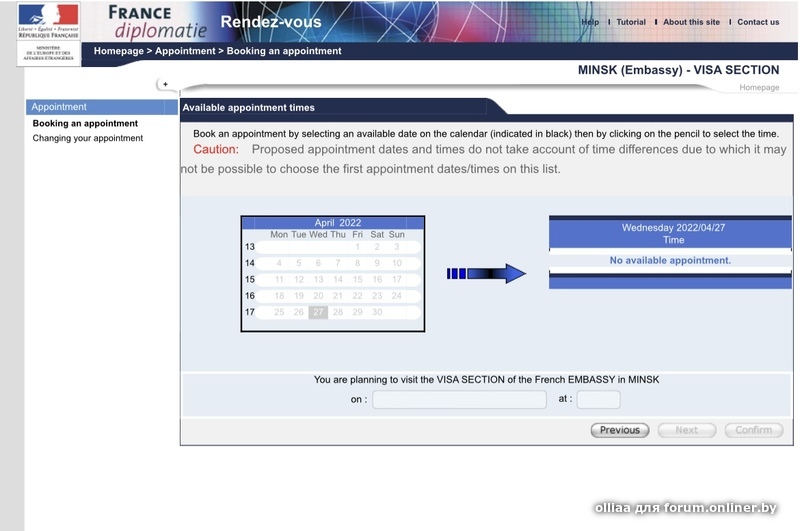Screen dimensions: 800x531
Task: Select April 29 in the calendar
Action: pyautogui.click(x=358, y=312)
